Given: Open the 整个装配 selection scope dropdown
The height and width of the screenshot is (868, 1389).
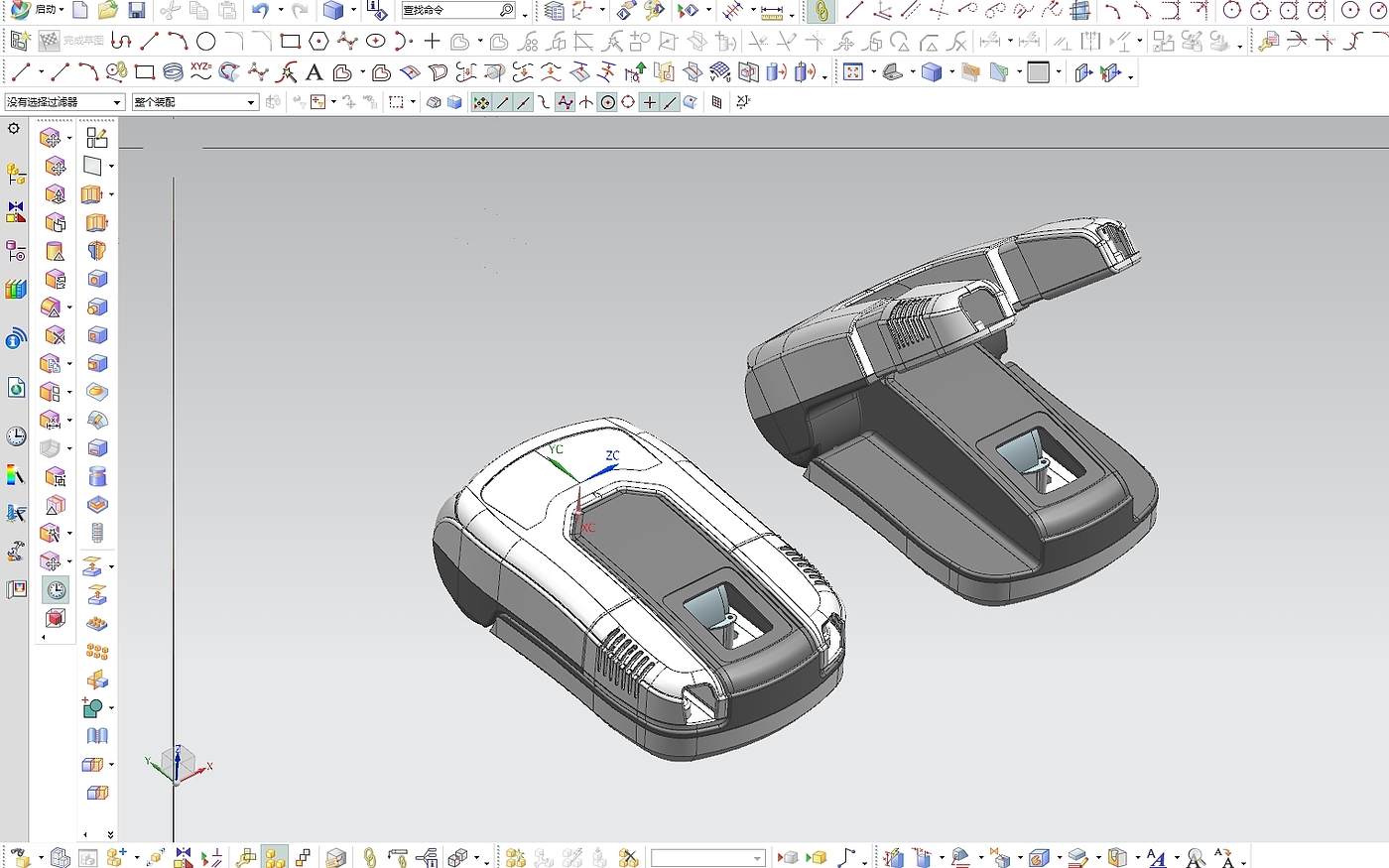Looking at the screenshot, I should [251, 102].
